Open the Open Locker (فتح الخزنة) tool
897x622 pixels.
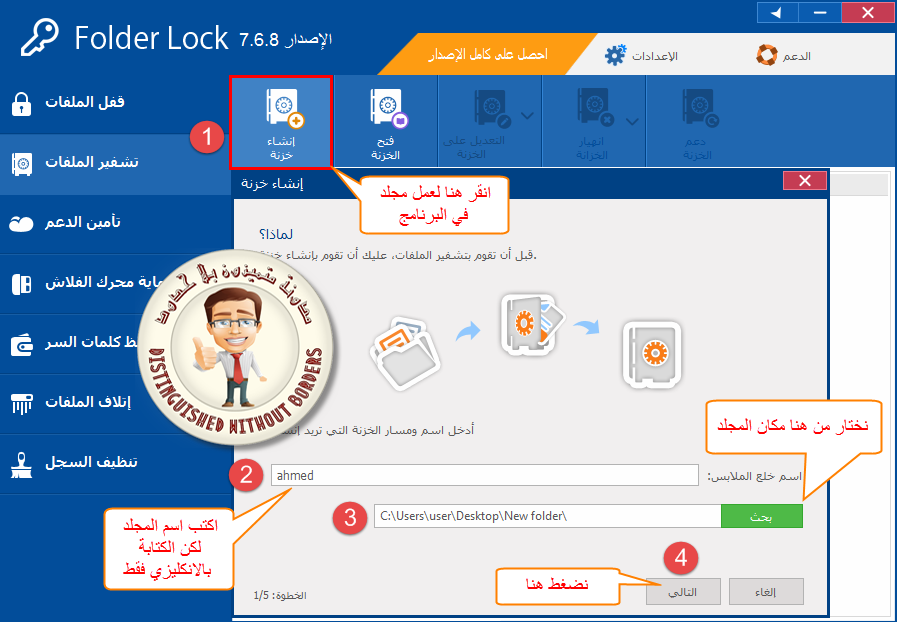point(386,122)
